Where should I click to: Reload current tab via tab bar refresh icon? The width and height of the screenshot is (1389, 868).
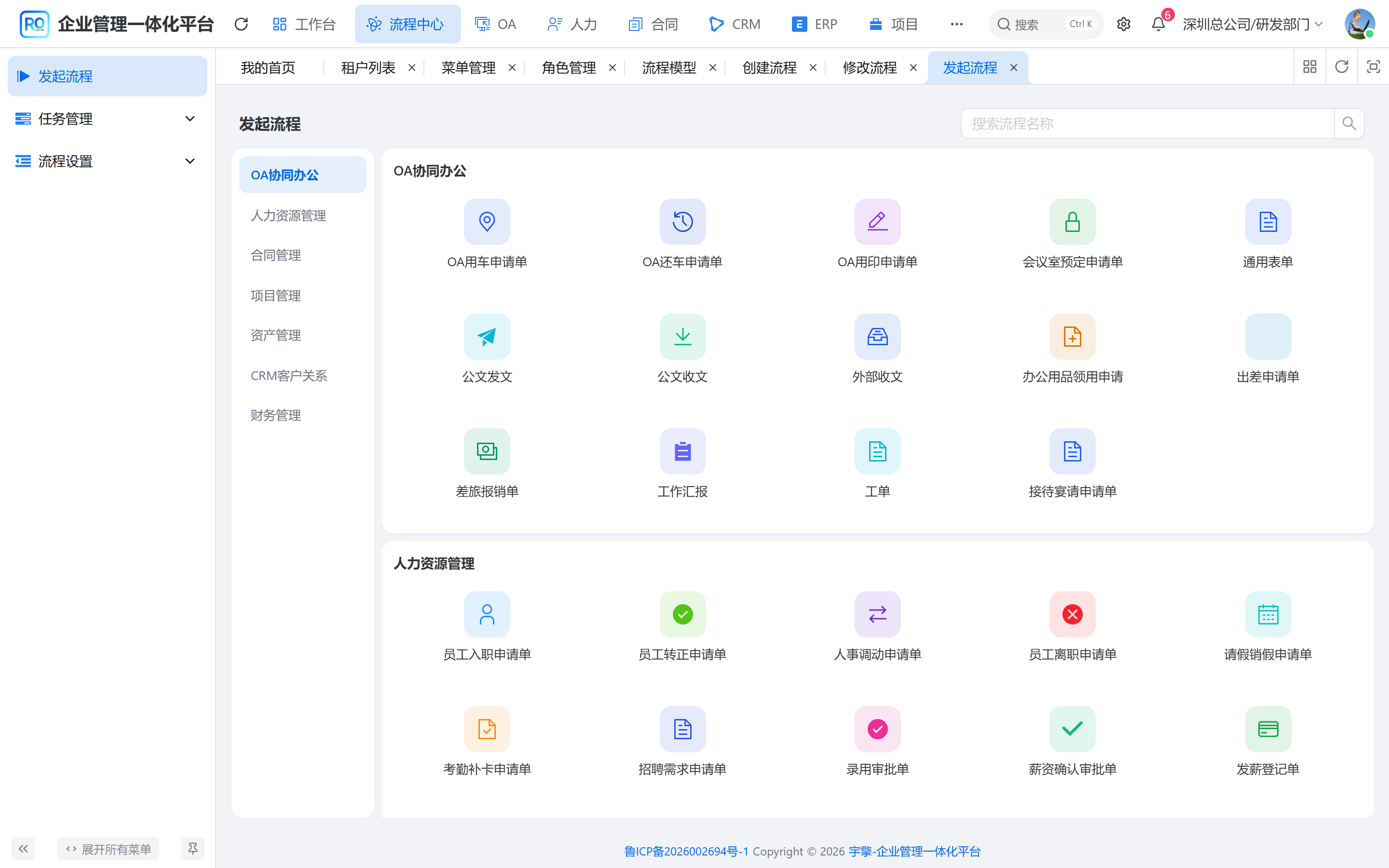[1341, 67]
